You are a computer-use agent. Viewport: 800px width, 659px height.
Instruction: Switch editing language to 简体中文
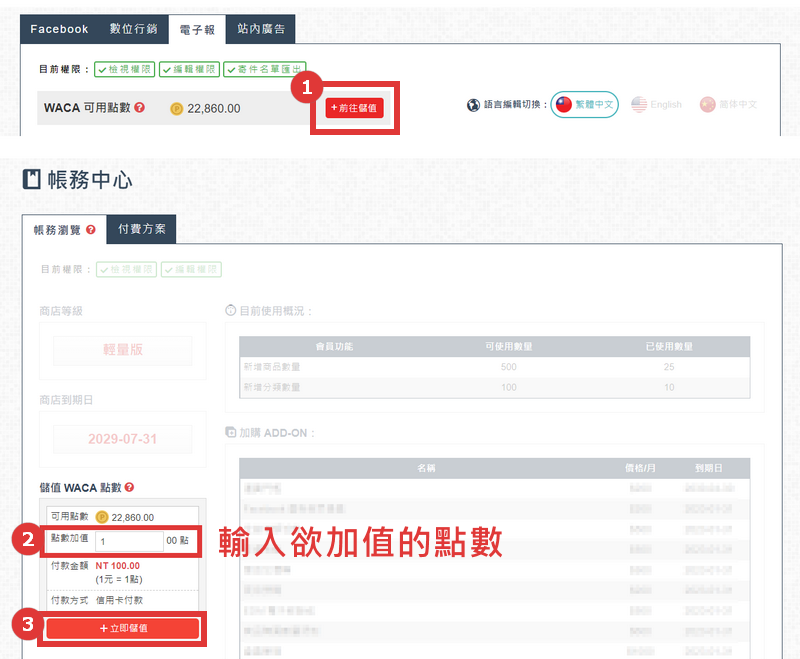[728, 105]
